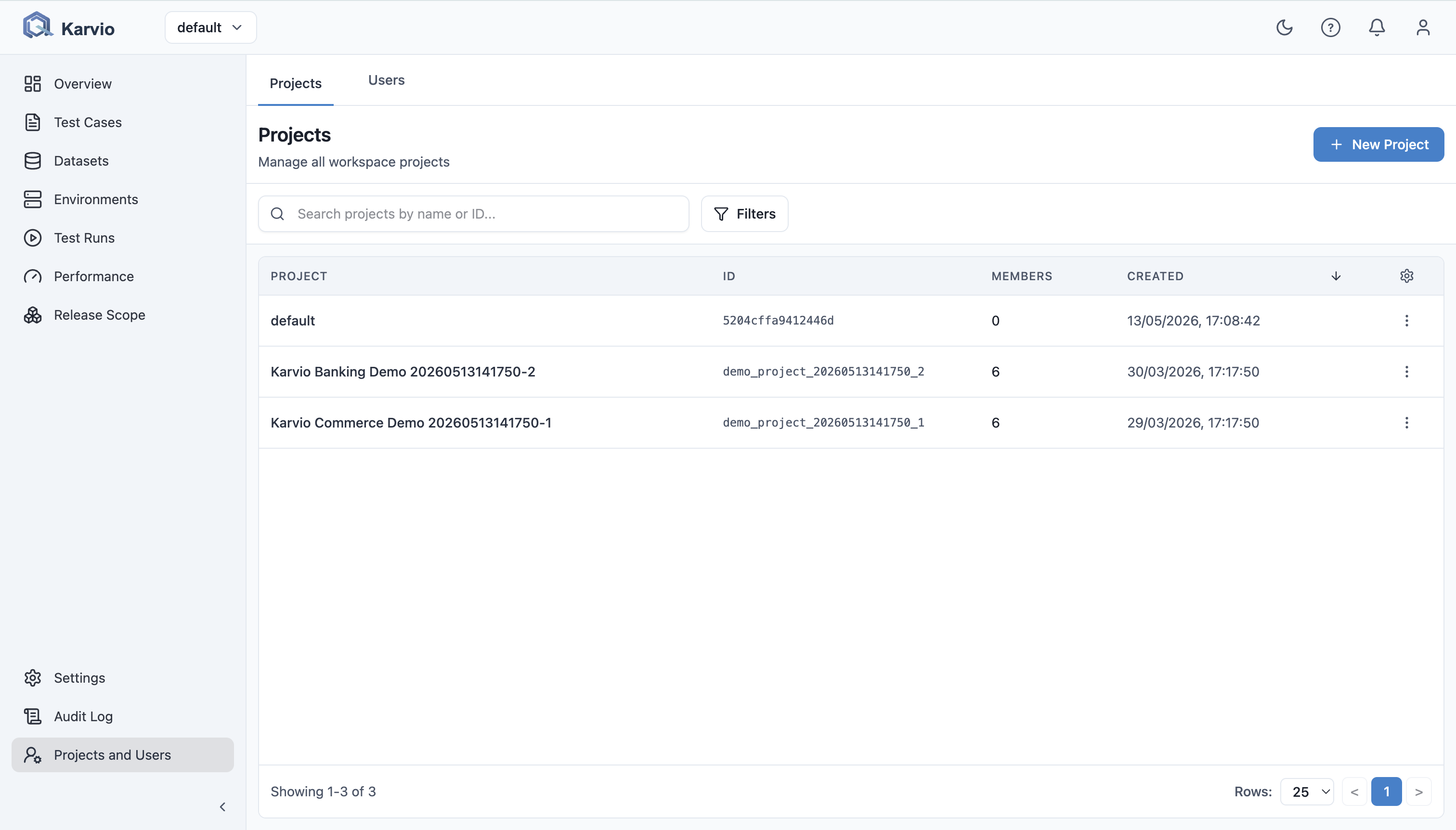Click Showing 1-3 of 3 text
Image resolution: width=1456 pixels, height=830 pixels.
coord(323,792)
